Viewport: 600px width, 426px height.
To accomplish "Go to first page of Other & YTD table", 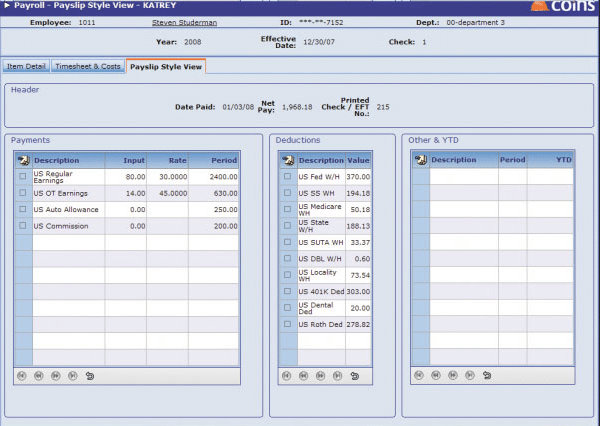I will click(419, 375).
